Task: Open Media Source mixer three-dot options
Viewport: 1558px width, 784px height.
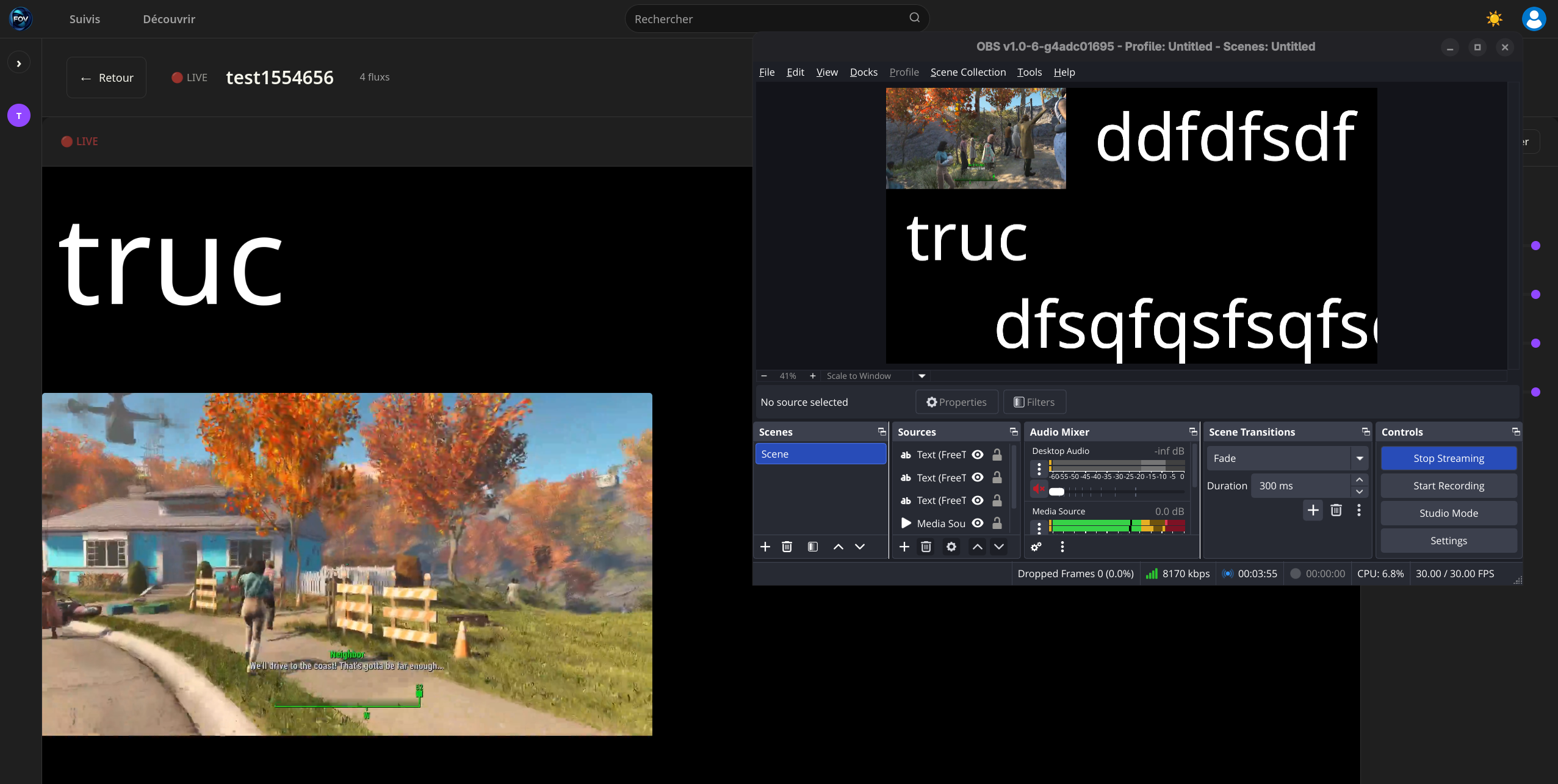Action: click(x=1039, y=528)
